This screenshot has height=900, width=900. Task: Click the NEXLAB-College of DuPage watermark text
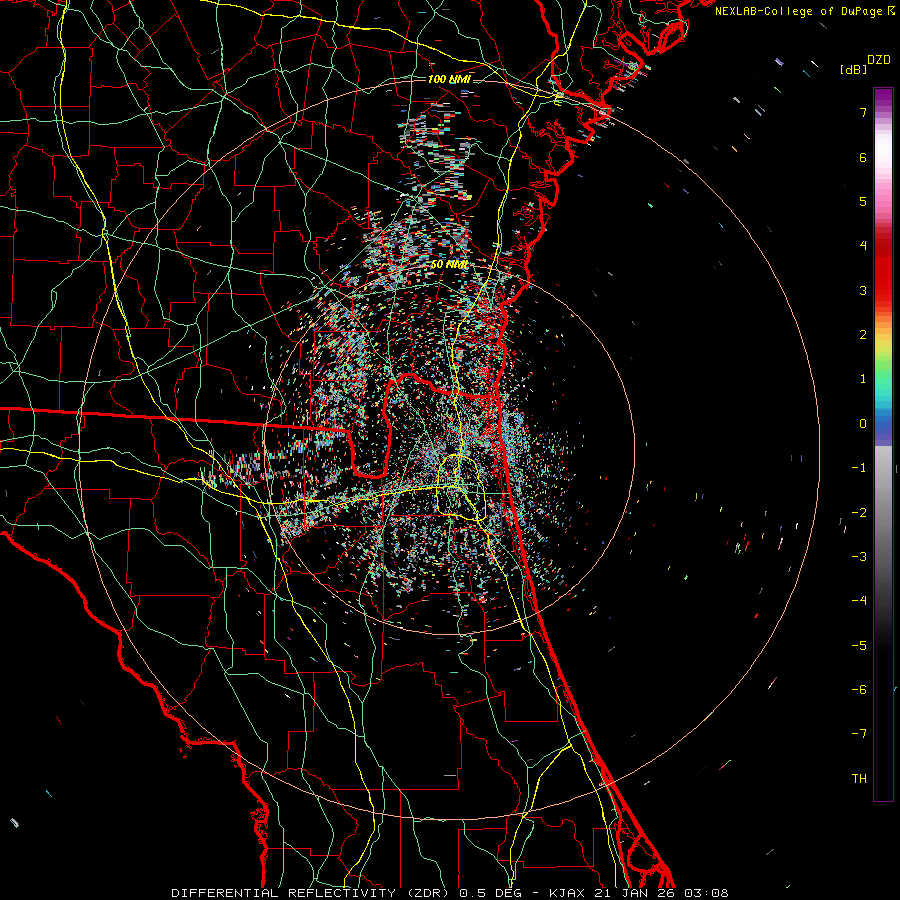click(x=804, y=11)
